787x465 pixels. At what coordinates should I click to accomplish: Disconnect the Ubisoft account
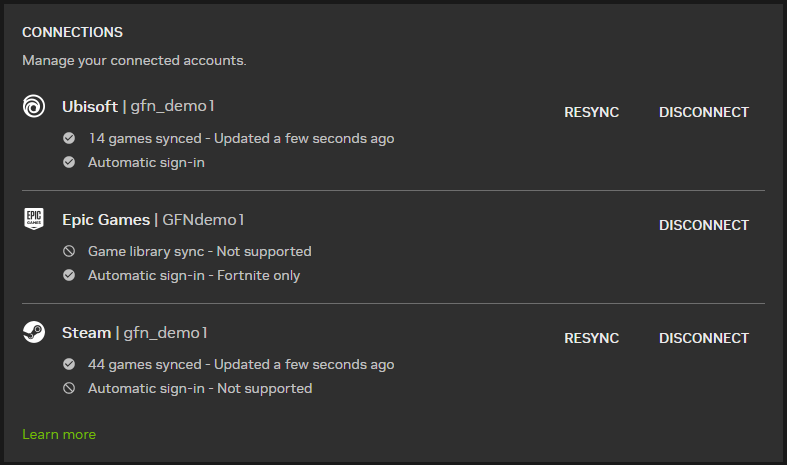[704, 112]
